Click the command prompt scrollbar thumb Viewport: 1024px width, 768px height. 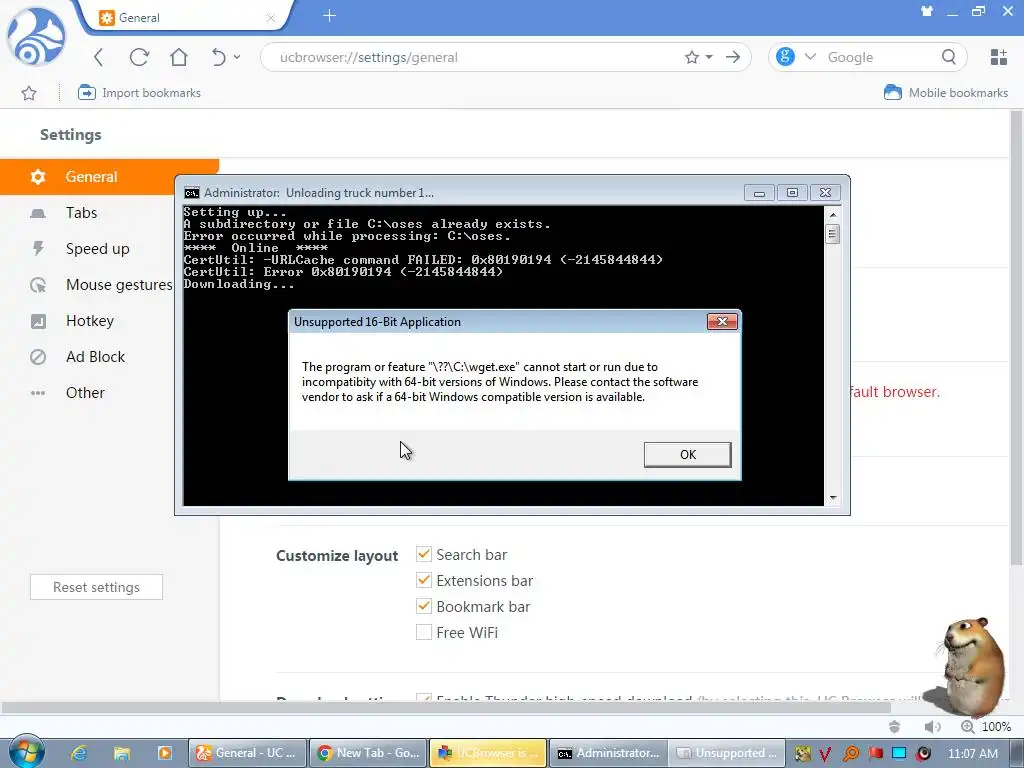(833, 234)
